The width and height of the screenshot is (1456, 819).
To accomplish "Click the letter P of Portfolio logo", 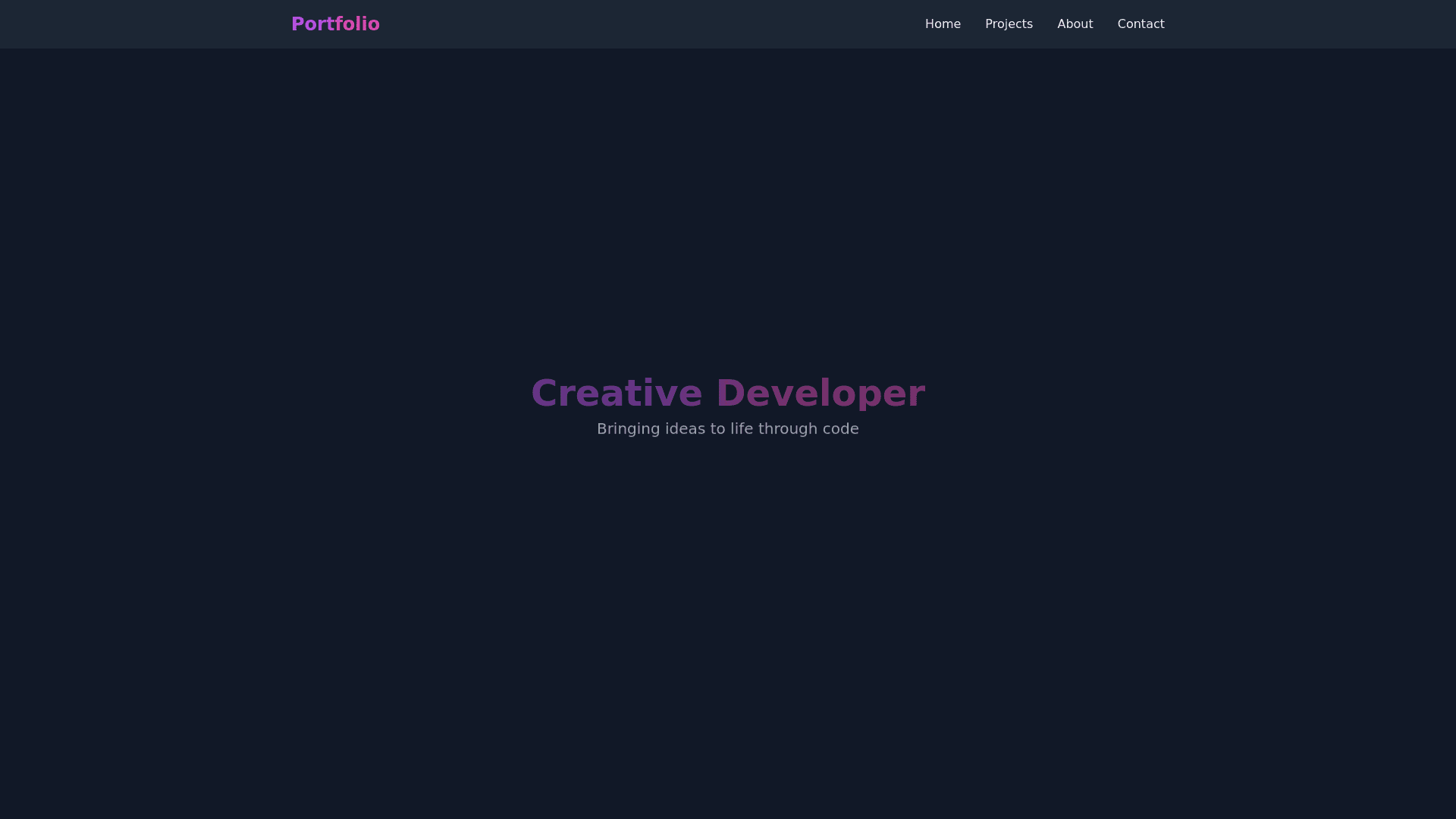I will (297, 24).
